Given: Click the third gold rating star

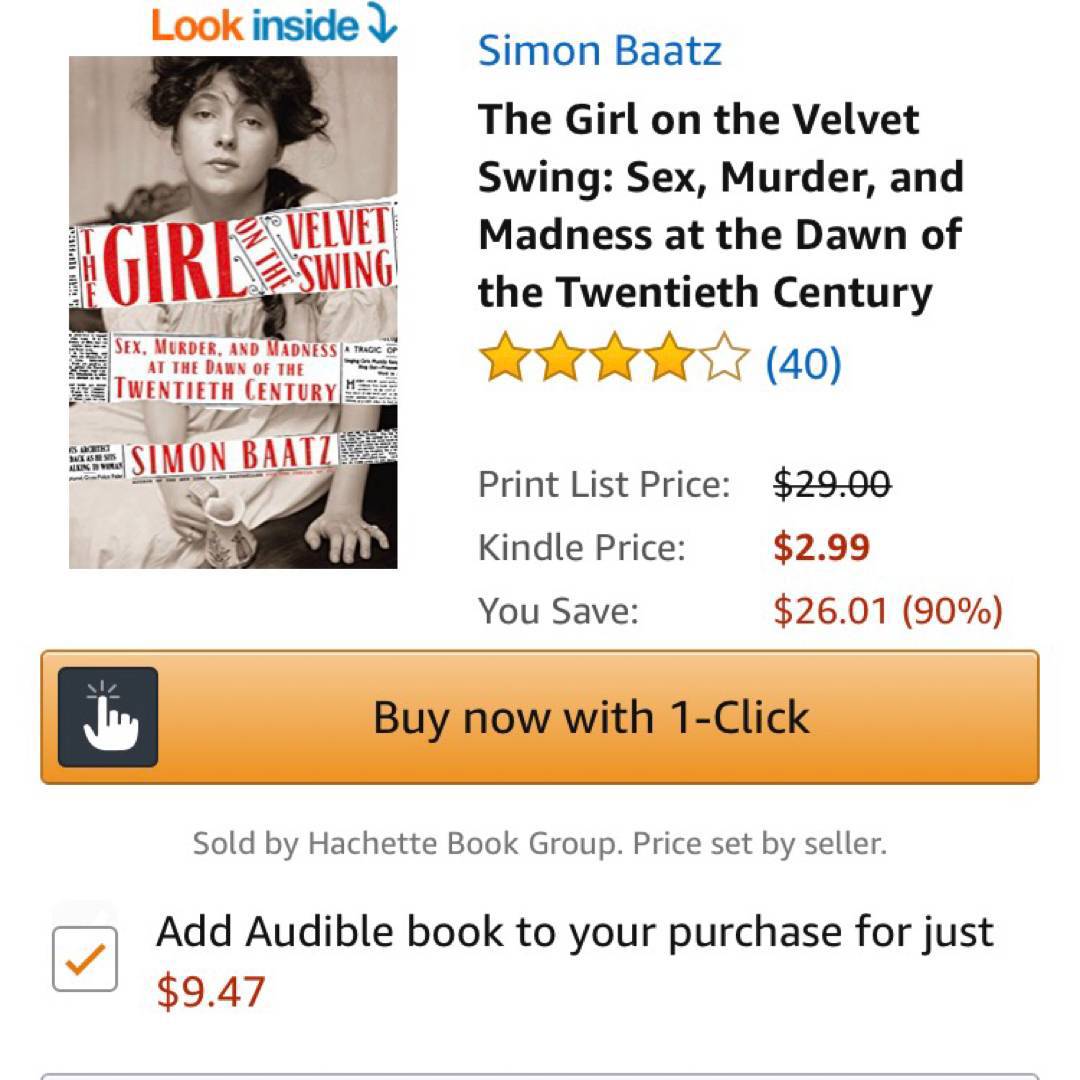Looking at the screenshot, I should (614, 361).
